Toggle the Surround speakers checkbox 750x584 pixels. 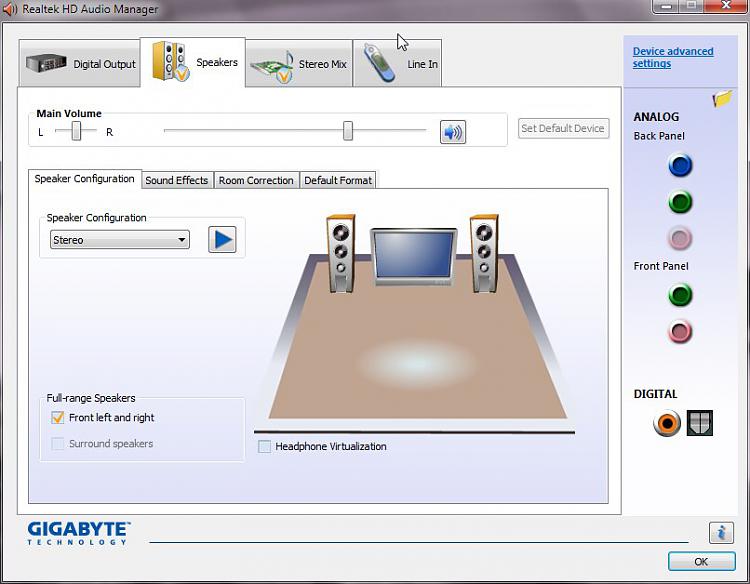57,444
